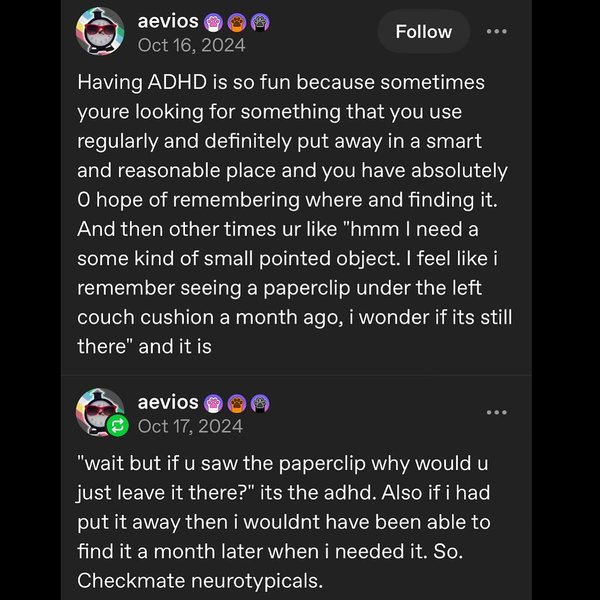The image size is (600, 600).
Task: Click the Follow button
Action: [x=423, y=32]
